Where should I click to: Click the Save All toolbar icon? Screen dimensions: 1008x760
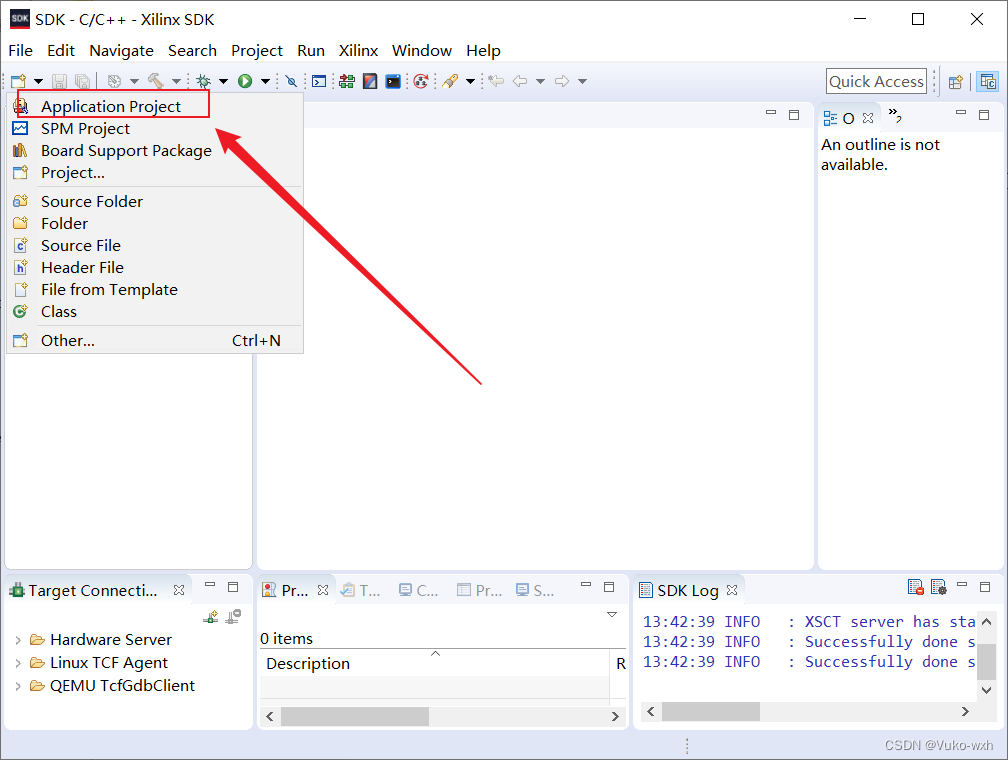tap(82, 81)
